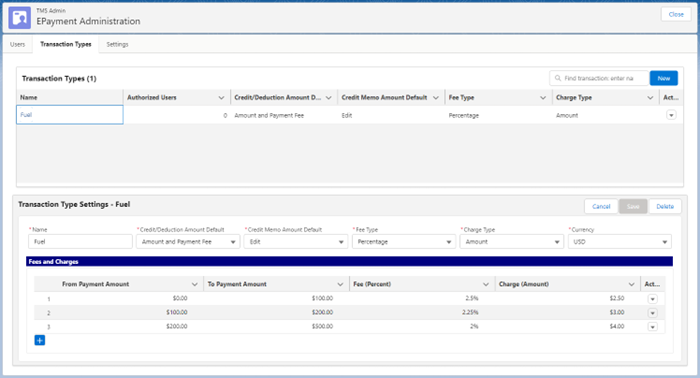Image resolution: width=700 pixels, height=378 pixels.
Task: Expand Credit/Deduction Amount Default combo box
Action: coord(188,242)
